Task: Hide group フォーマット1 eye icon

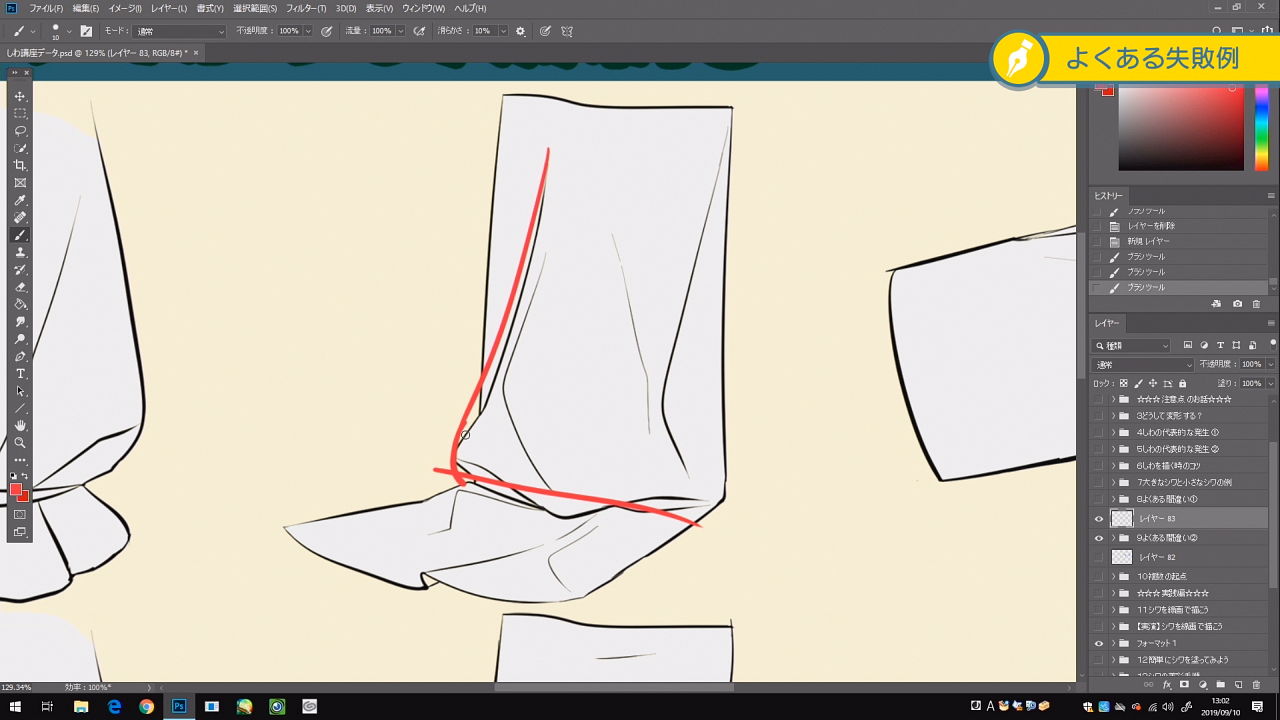Action: click(1099, 643)
